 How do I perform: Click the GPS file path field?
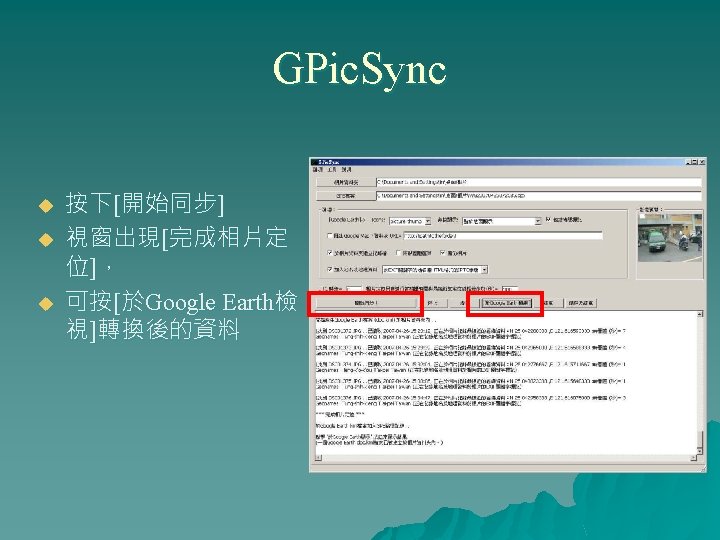[539, 196]
